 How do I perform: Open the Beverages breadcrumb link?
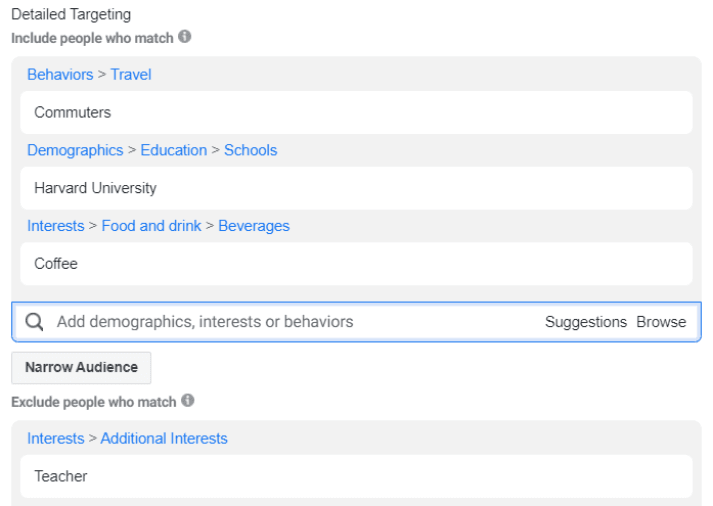pos(254,226)
